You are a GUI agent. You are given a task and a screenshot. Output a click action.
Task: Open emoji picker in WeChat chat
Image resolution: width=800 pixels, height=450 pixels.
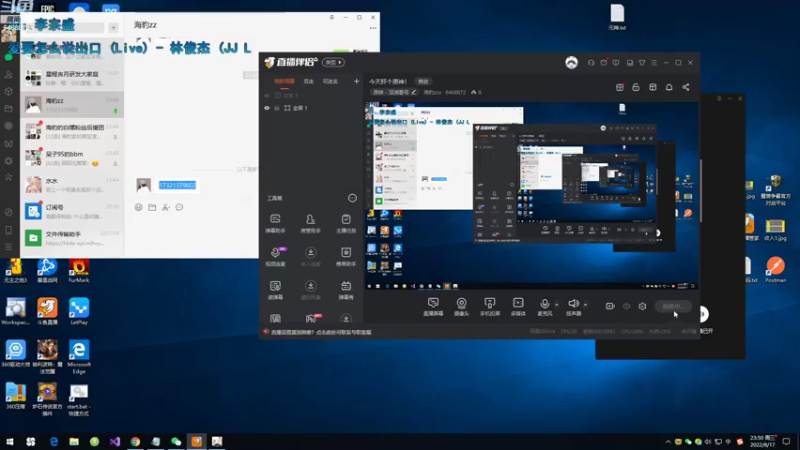pyautogui.click(x=138, y=207)
